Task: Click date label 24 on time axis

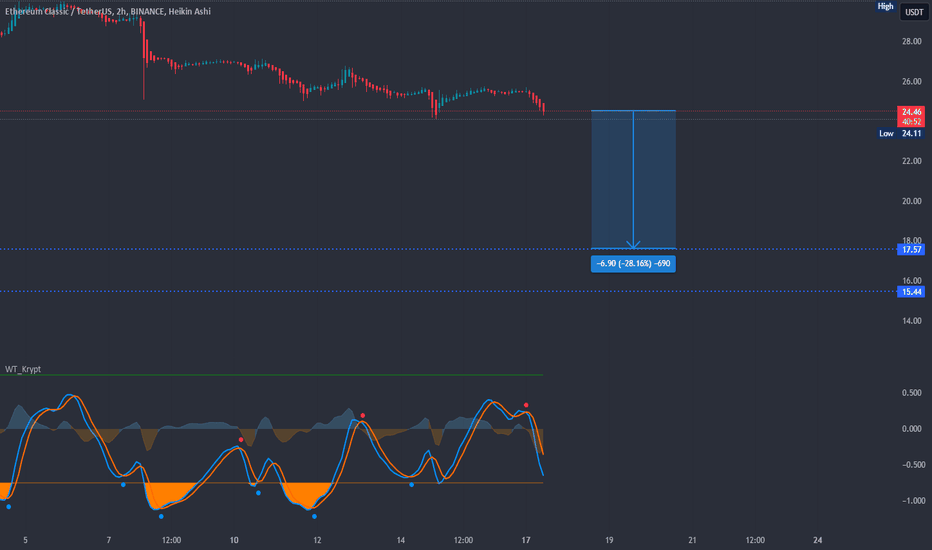Action: [818, 540]
